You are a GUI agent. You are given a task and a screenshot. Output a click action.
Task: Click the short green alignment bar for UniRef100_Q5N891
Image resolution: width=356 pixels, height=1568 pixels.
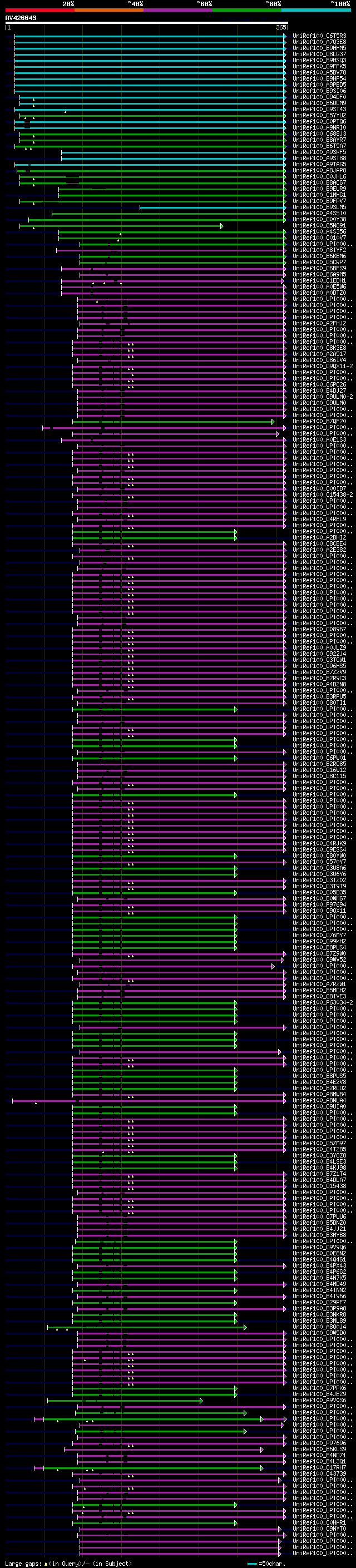pyautogui.click(x=122, y=226)
